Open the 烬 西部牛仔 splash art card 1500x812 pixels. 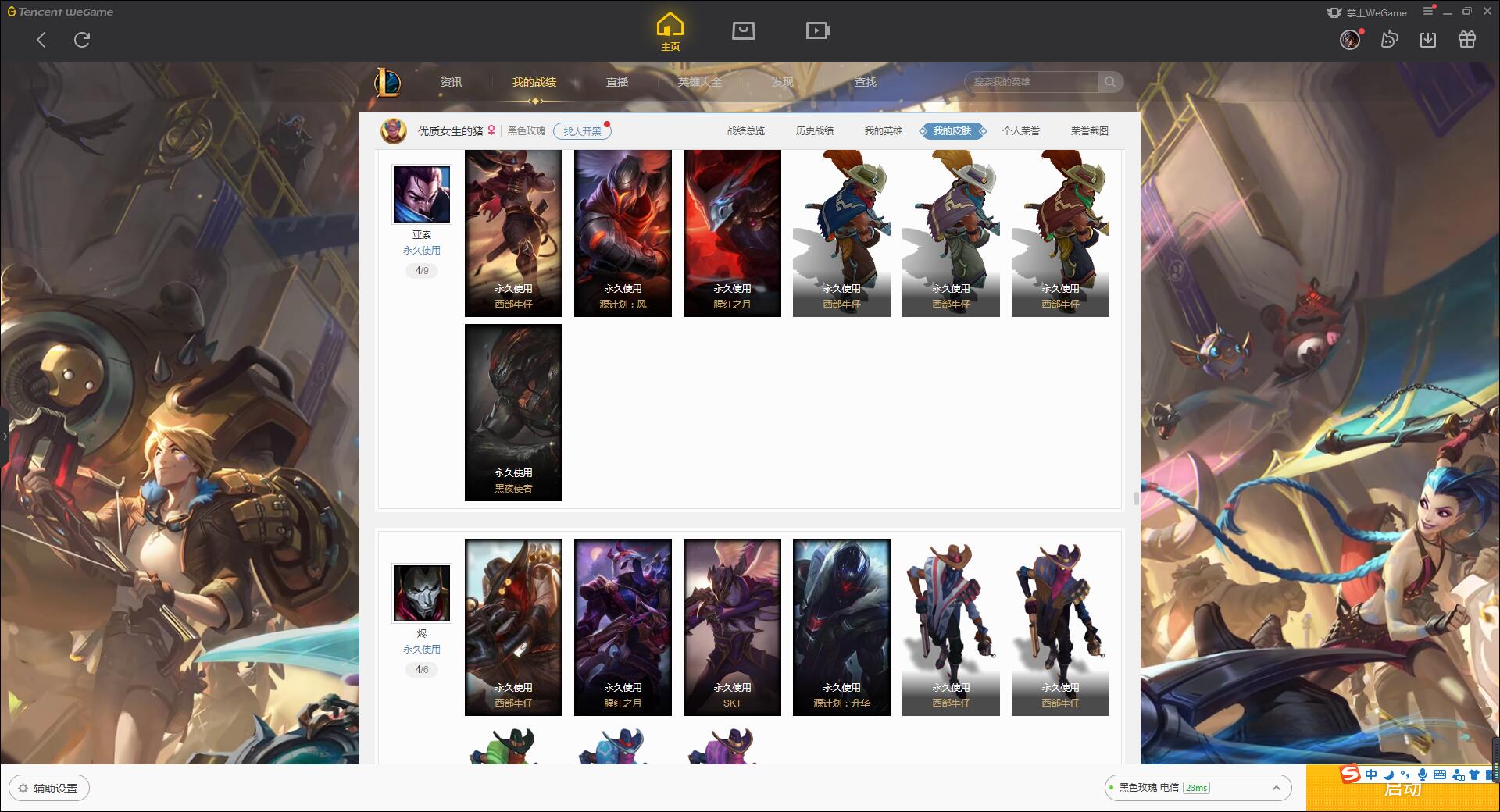pos(513,627)
